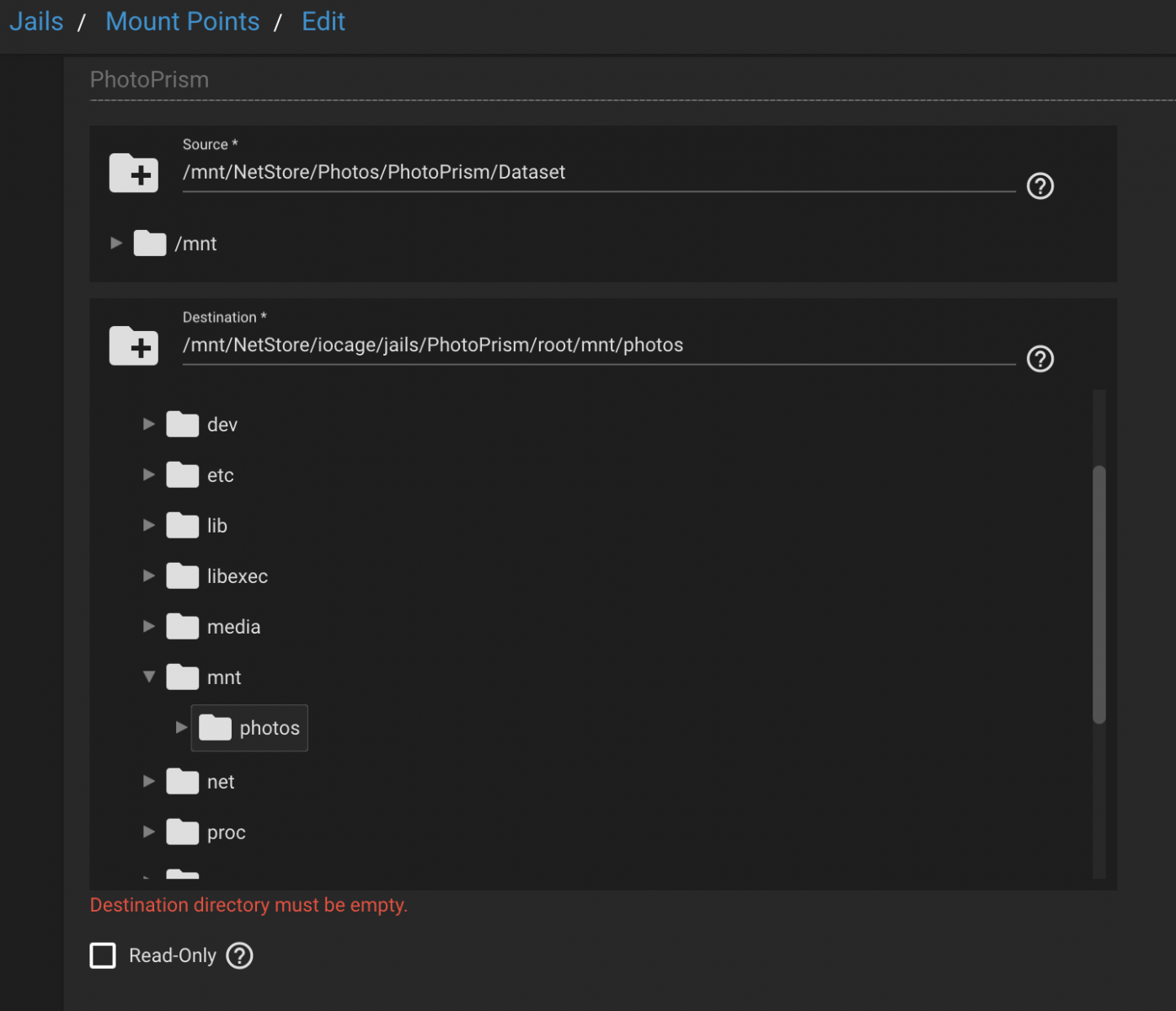Image resolution: width=1176 pixels, height=1011 pixels.
Task: Click the mnt folder icon in Destination tree
Action: coord(182,677)
